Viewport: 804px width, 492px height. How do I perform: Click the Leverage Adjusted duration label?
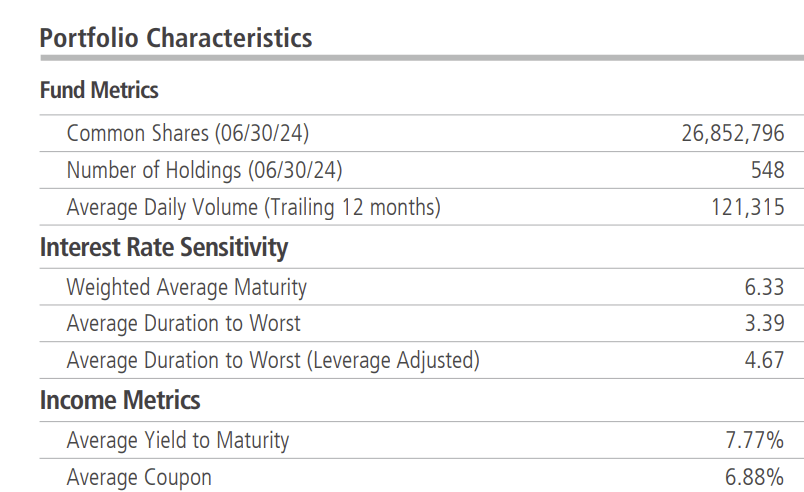click(x=273, y=360)
